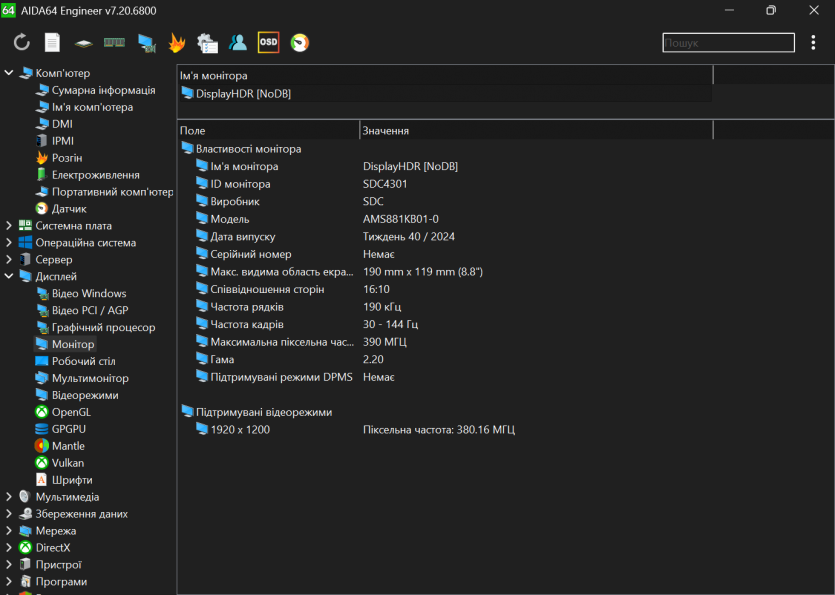The image size is (835, 595).
Task: Launch the memory benchmark RAM icon
Action: tap(115, 43)
